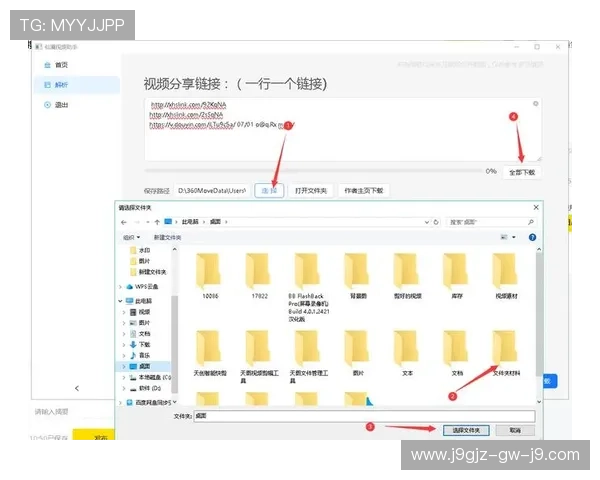Select the 图片 folder in file grid
The width and height of the screenshot is (600, 480).
pos(358,353)
